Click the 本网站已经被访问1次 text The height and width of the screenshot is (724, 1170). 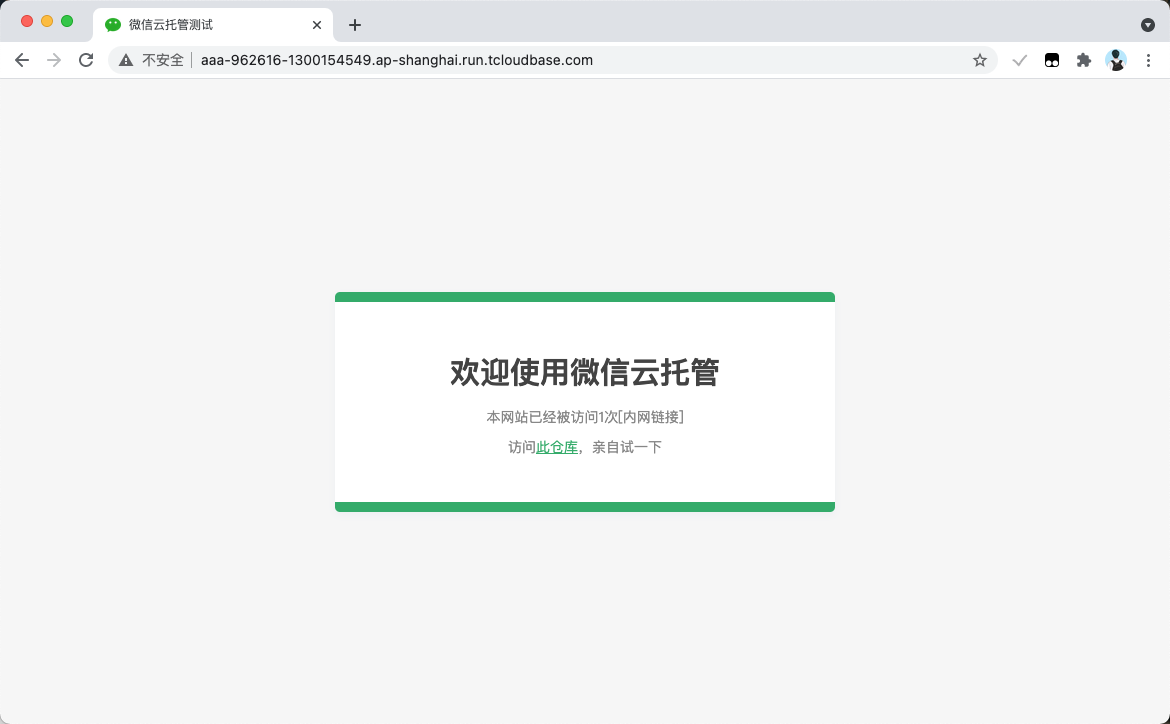552,417
